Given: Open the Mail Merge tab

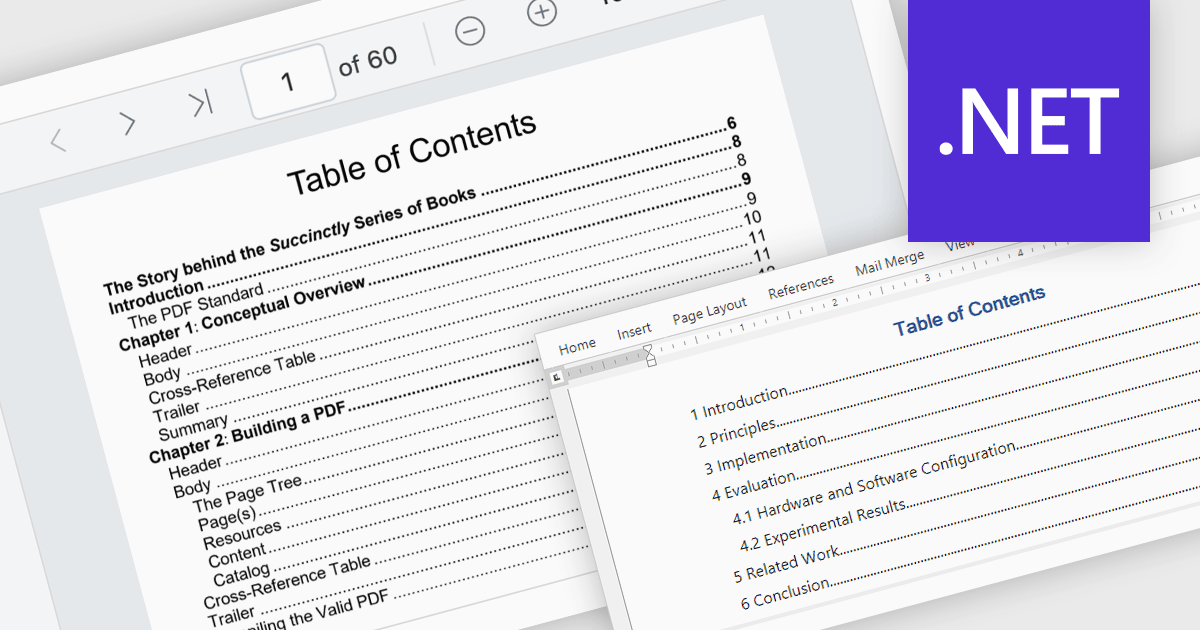Looking at the screenshot, I should pyautogui.click(x=889, y=263).
